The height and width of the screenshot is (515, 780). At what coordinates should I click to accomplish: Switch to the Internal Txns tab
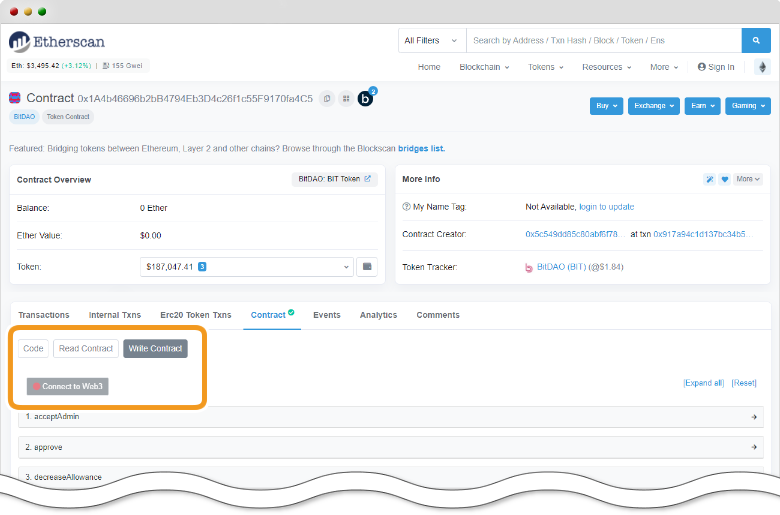pyautogui.click(x=115, y=315)
